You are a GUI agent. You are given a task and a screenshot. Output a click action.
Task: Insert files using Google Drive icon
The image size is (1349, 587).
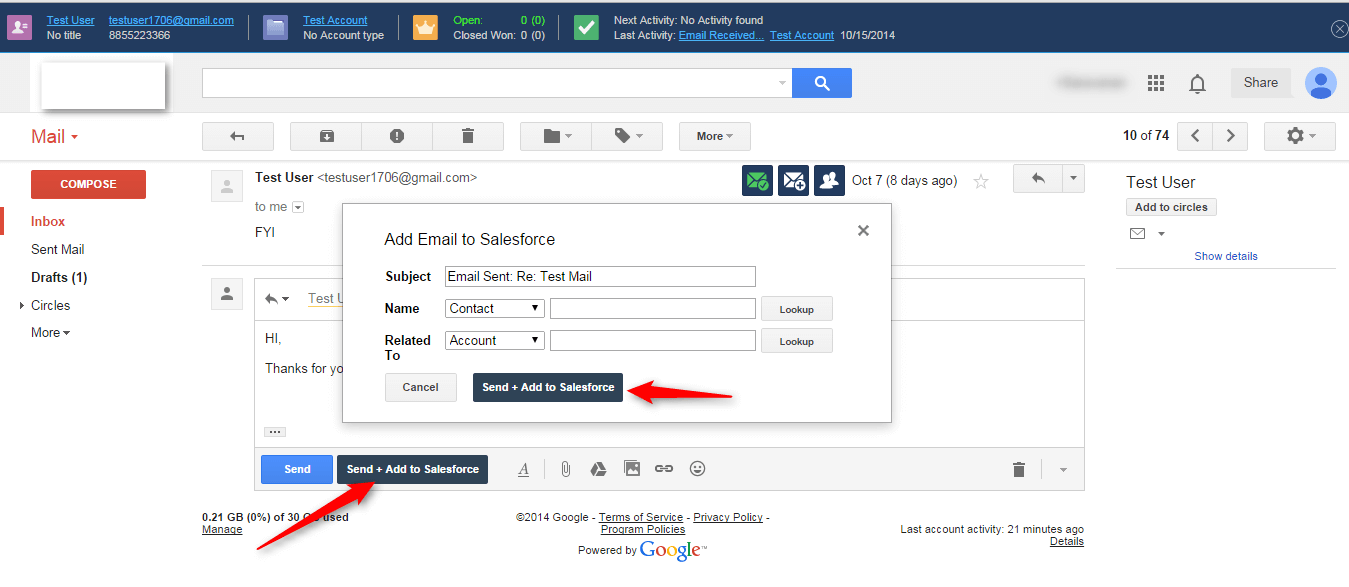tap(598, 468)
